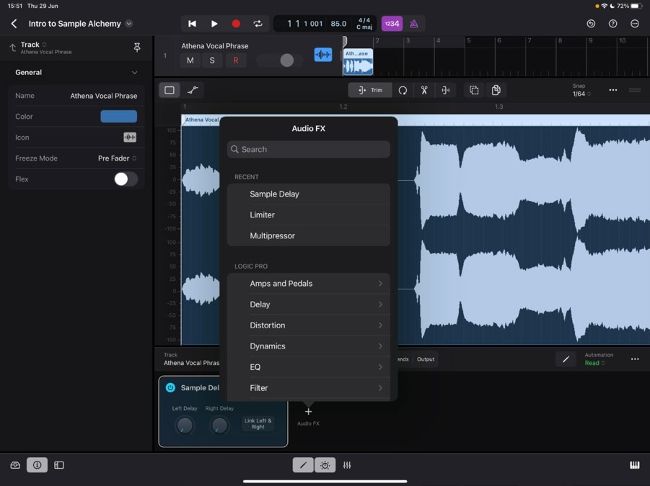Viewport: 650px width, 486px height.
Task: Power off the Sample Delay plugin
Action: point(171,387)
